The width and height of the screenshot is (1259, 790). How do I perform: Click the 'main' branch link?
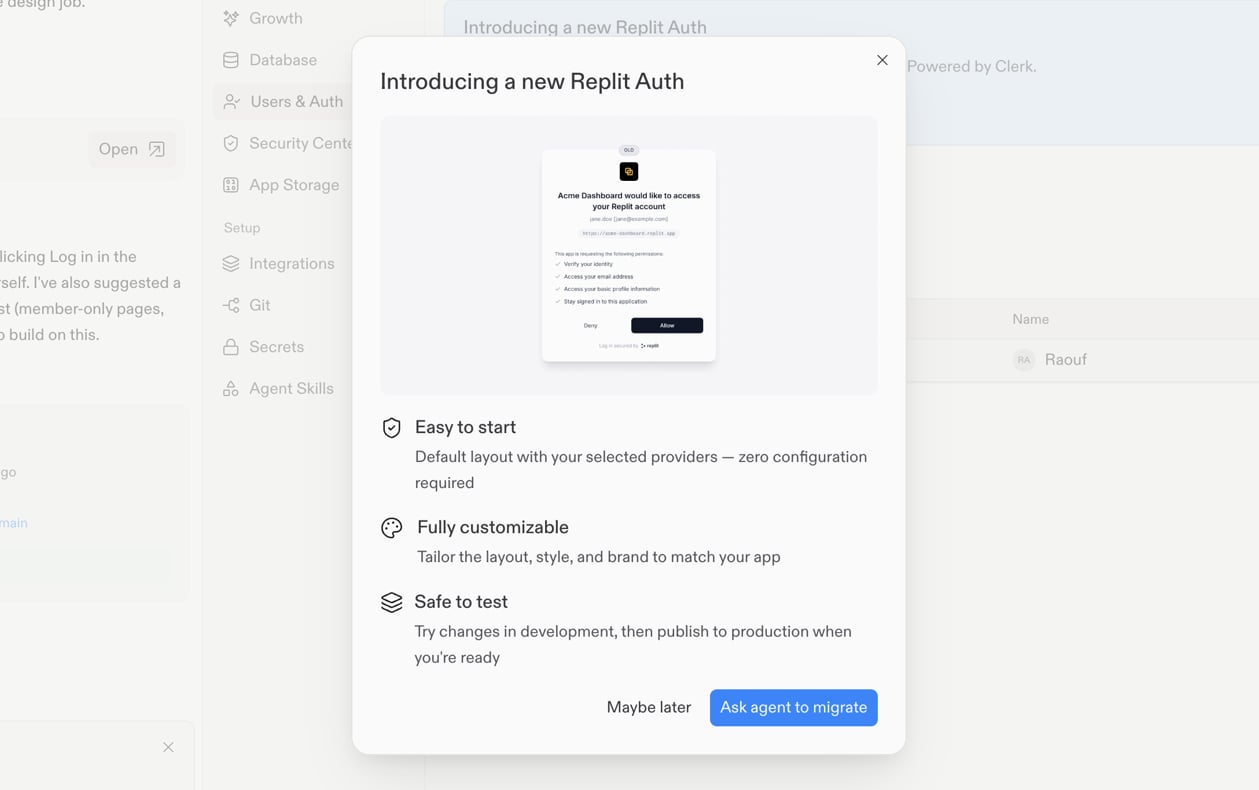pos(14,523)
